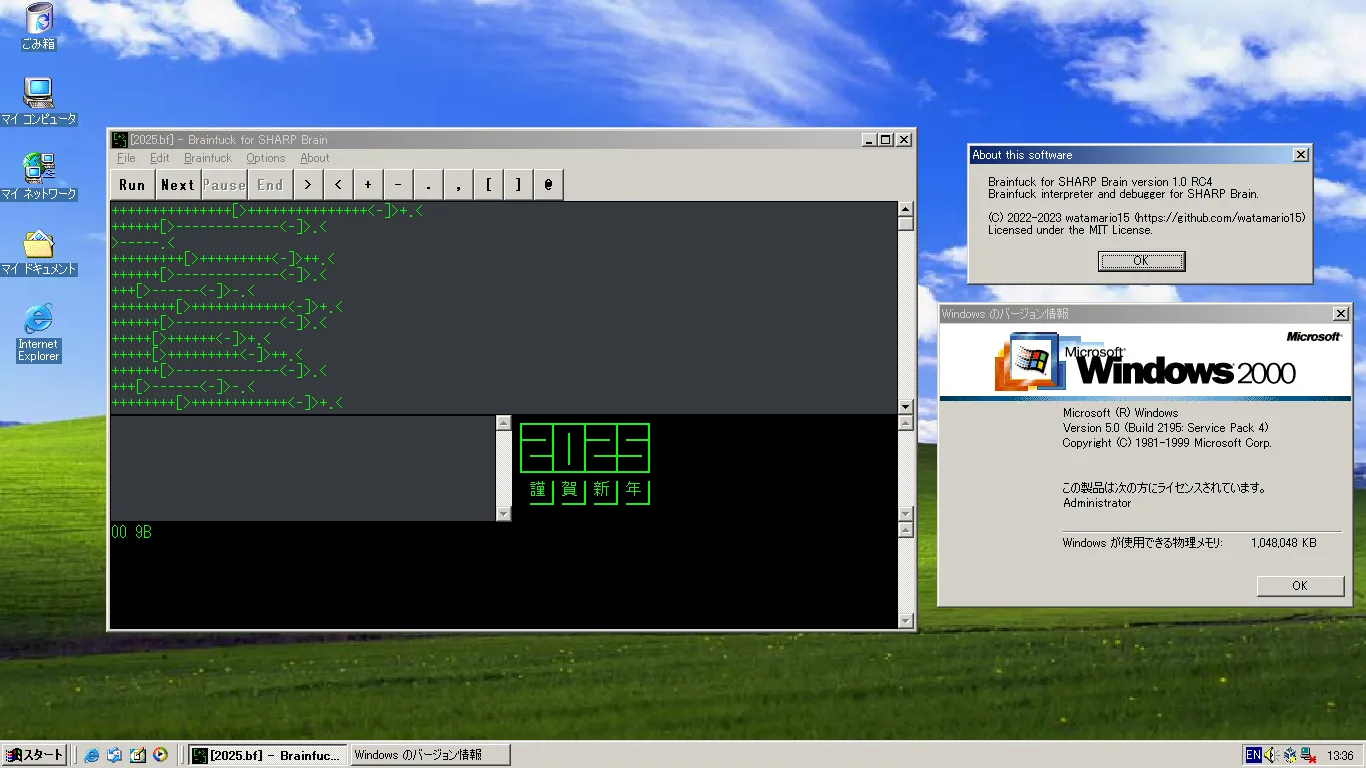The image size is (1366, 768).
Task: Run the Brainfuck program
Action: pos(132,184)
